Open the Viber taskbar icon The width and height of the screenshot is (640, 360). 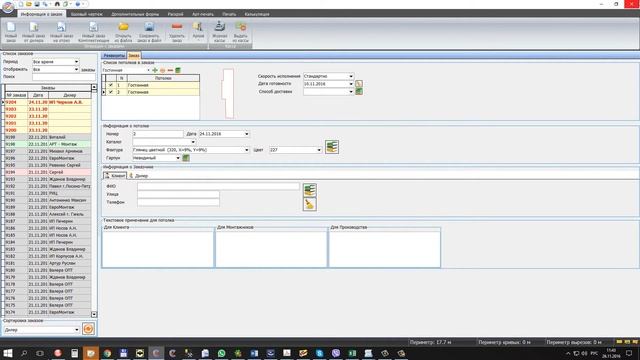point(336,353)
